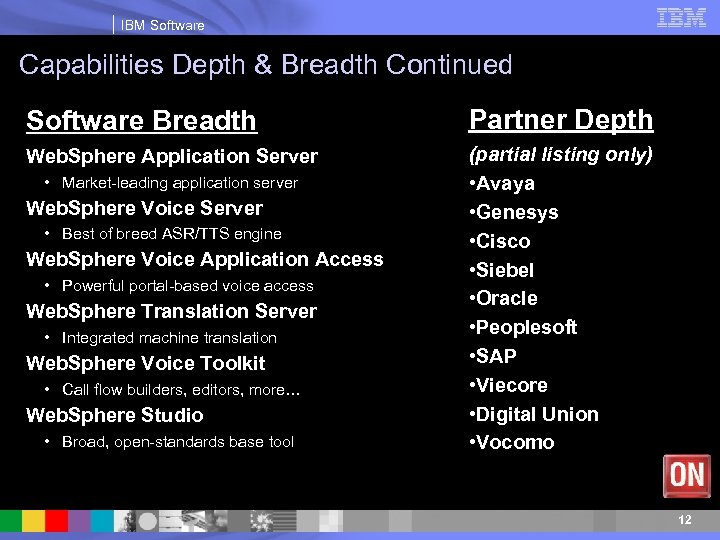This screenshot has height=540, width=720.
Task: Click the IBM logo in header
Action: [x=681, y=18]
